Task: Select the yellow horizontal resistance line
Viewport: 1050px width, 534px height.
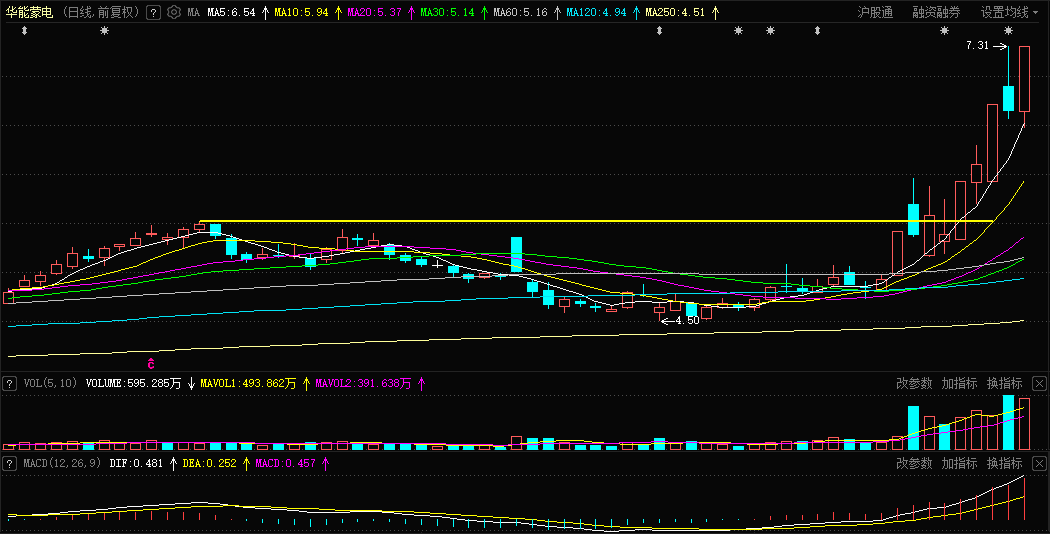Action: (x=596, y=220)
